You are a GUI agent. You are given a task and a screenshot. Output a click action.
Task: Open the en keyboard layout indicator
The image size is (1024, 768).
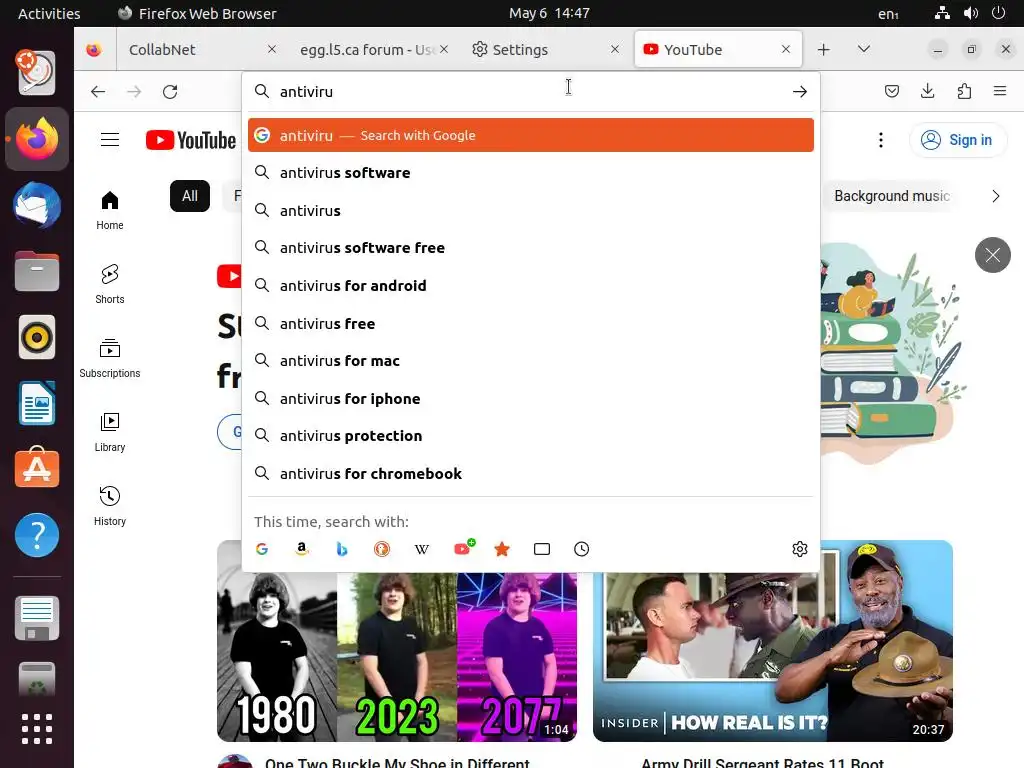click(888, 14)
